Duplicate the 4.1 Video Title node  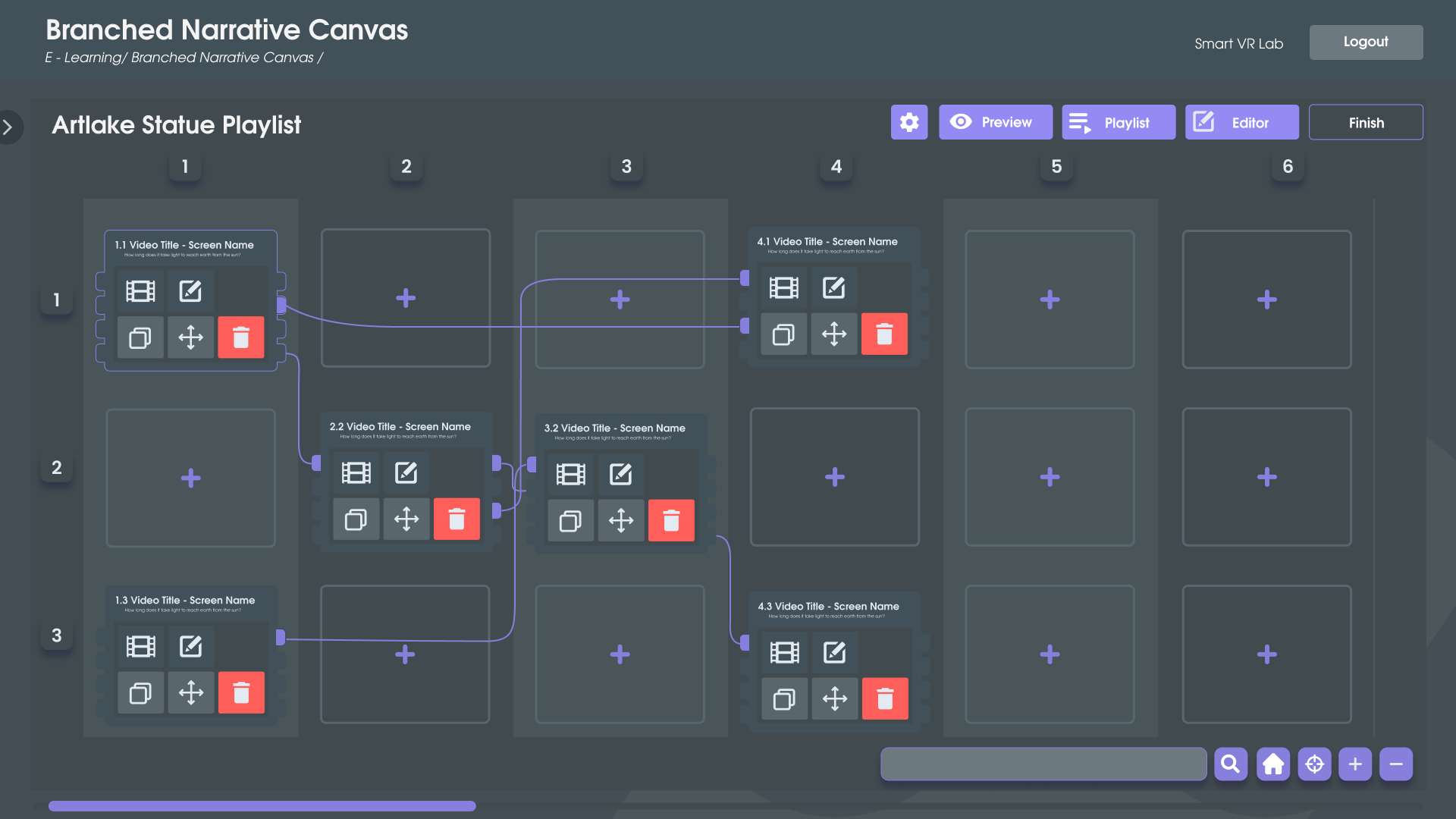783,334
